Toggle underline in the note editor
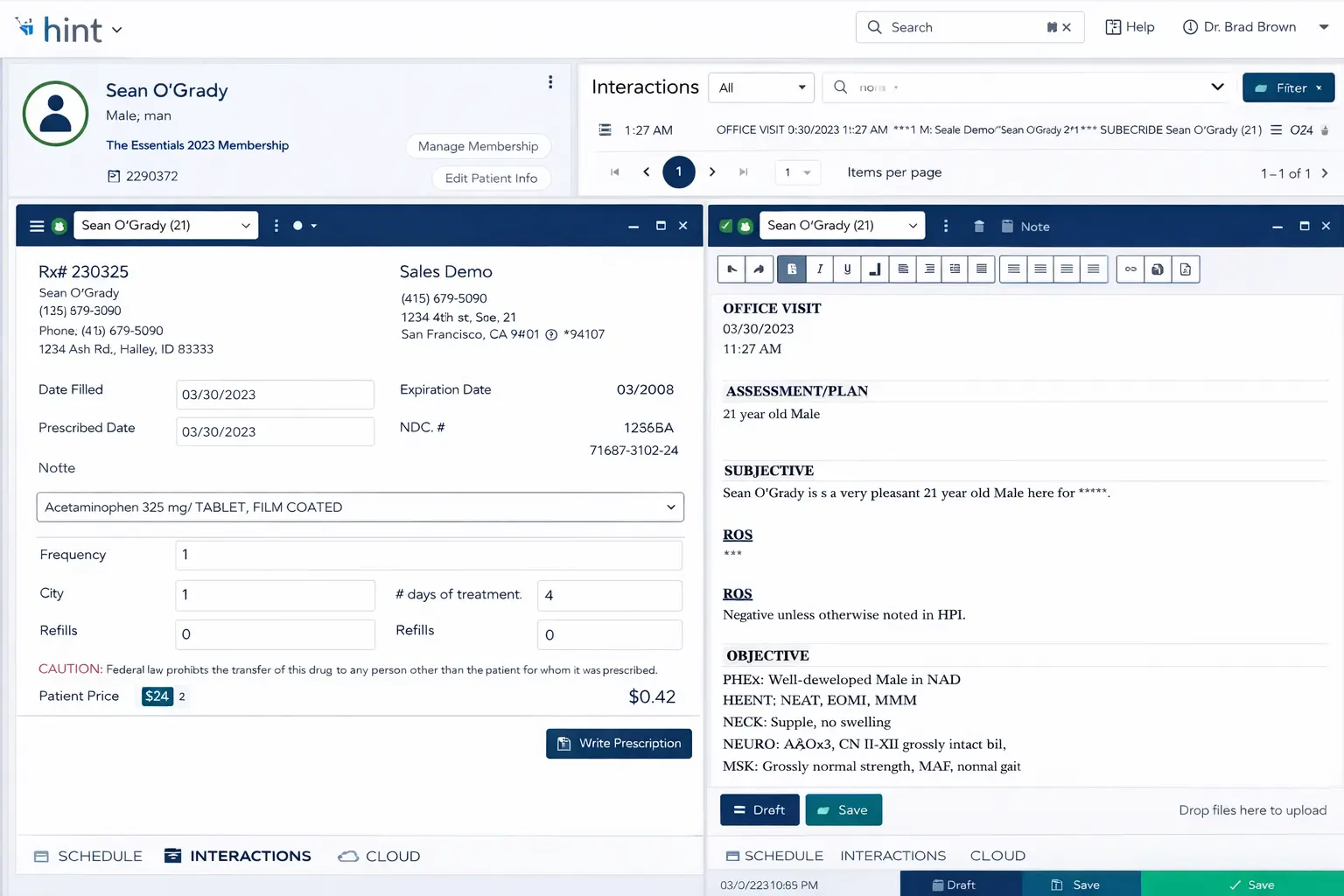Image resolution: width=1344 pixels, height=896 pixels. [847, 269]
